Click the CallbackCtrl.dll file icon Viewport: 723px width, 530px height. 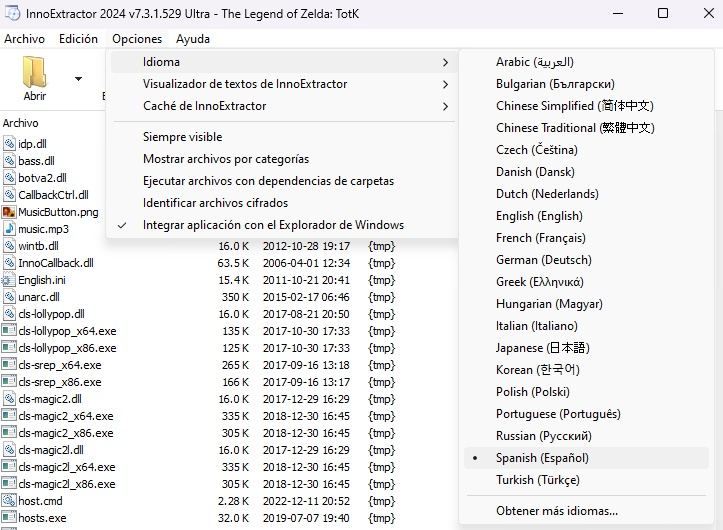(9, 195)
